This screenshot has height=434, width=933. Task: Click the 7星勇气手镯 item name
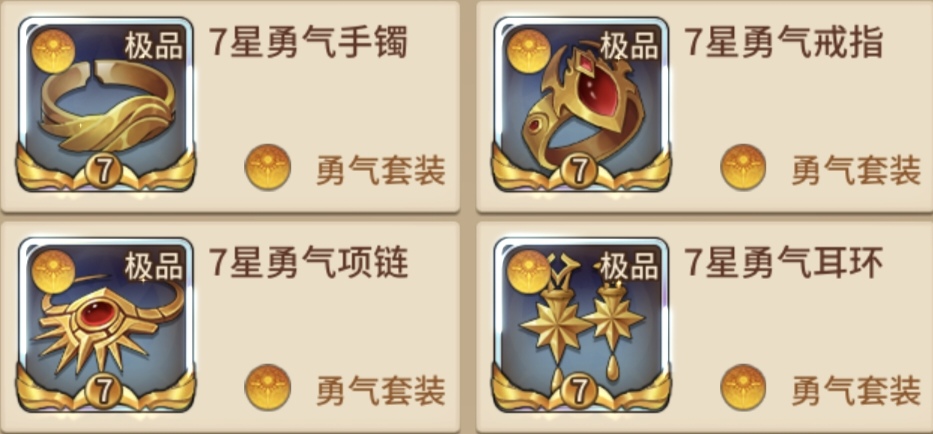(x=308, y=43)
